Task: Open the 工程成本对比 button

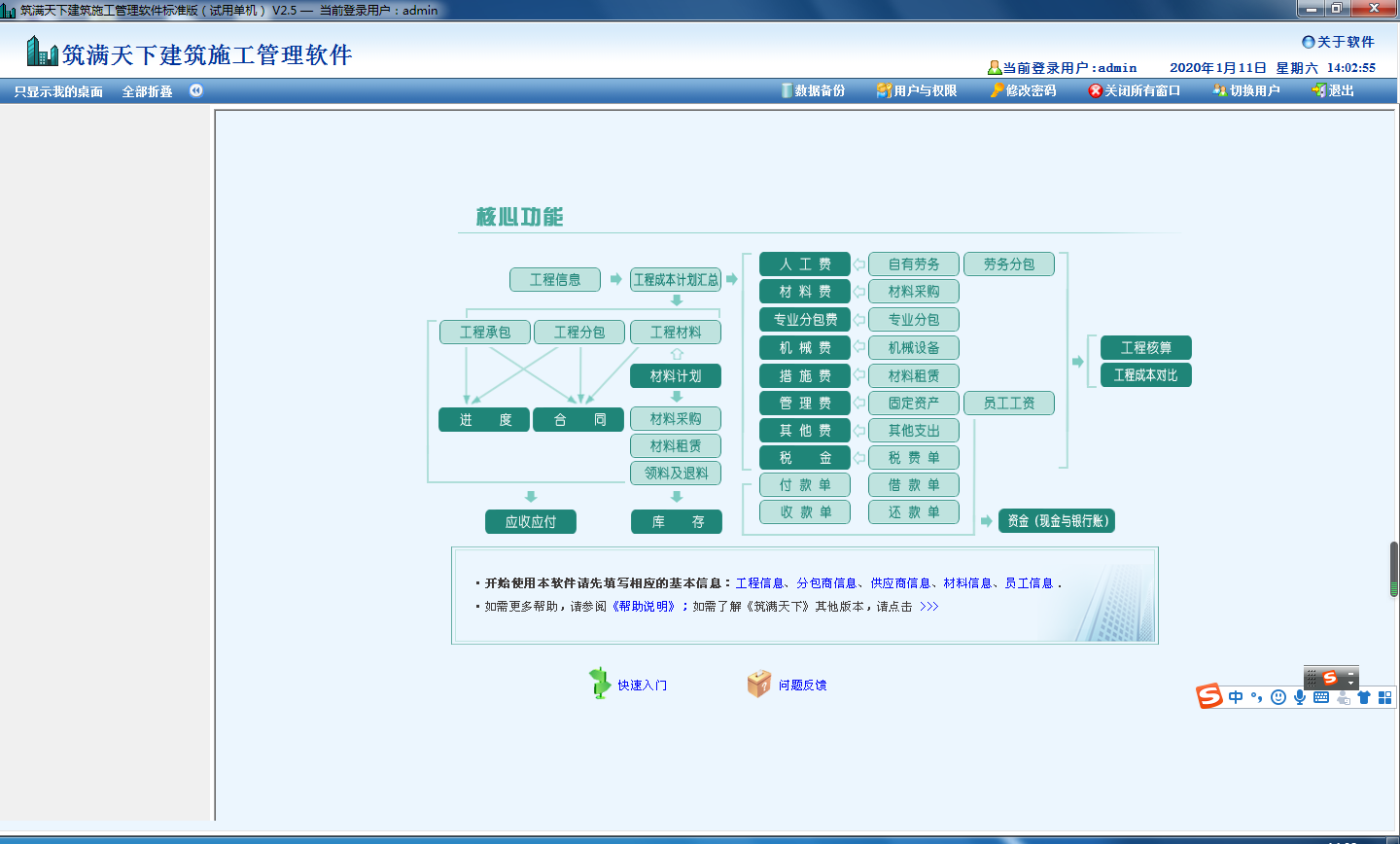Action: (1146, 375)
